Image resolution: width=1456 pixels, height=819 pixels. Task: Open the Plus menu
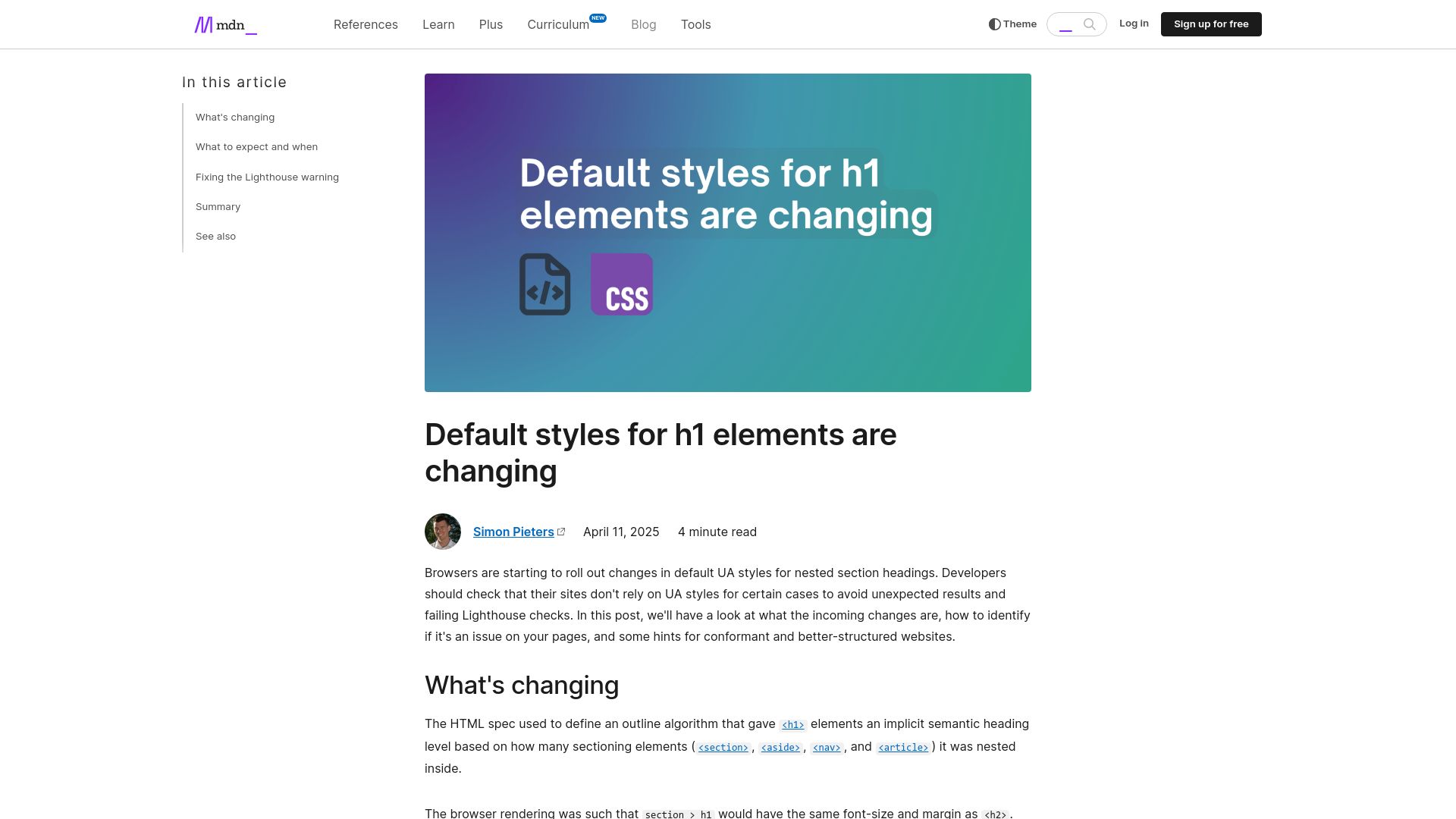(491, 24)
